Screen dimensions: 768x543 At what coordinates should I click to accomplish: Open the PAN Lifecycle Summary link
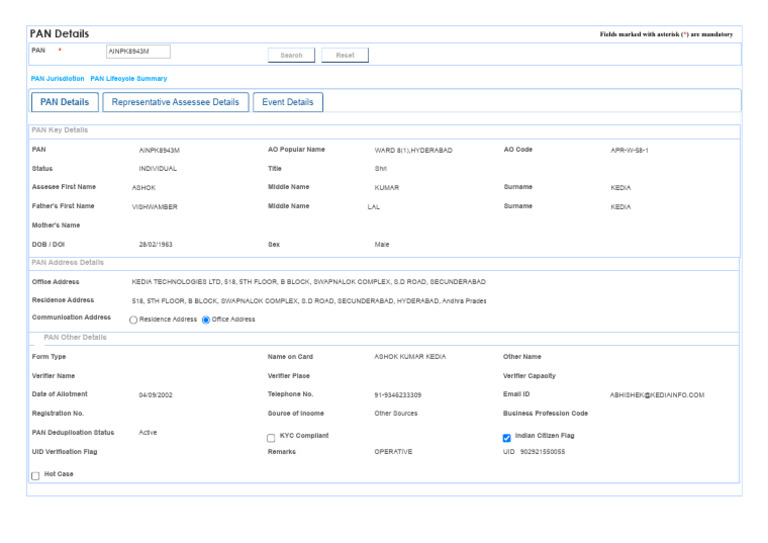pos(128,78)
